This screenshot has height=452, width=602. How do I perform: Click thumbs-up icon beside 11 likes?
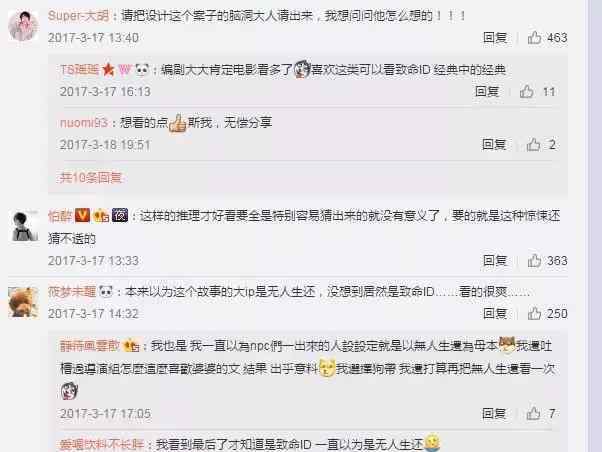point(526,91)
